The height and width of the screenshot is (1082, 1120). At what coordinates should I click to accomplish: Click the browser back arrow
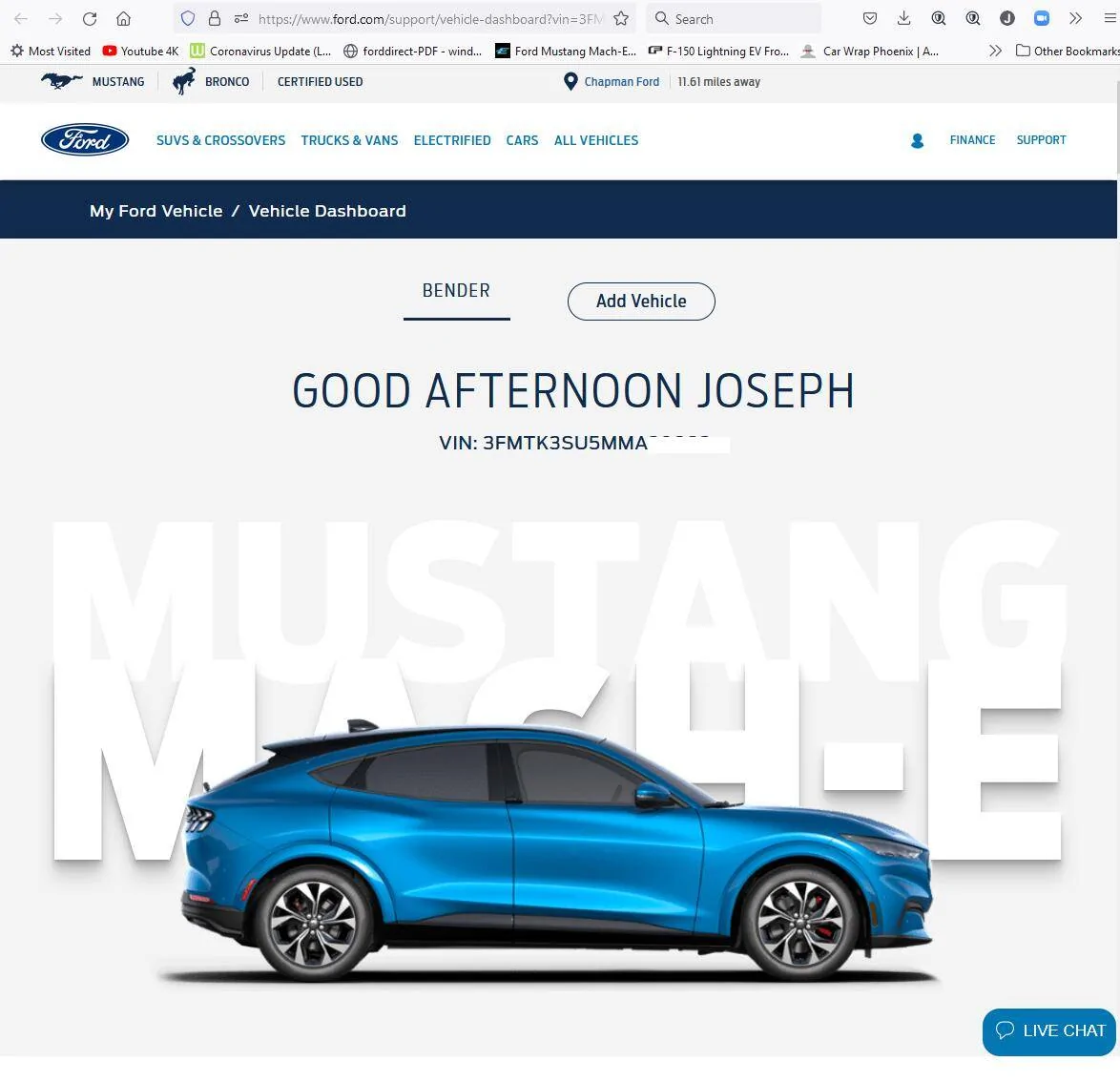coord(21,18)
